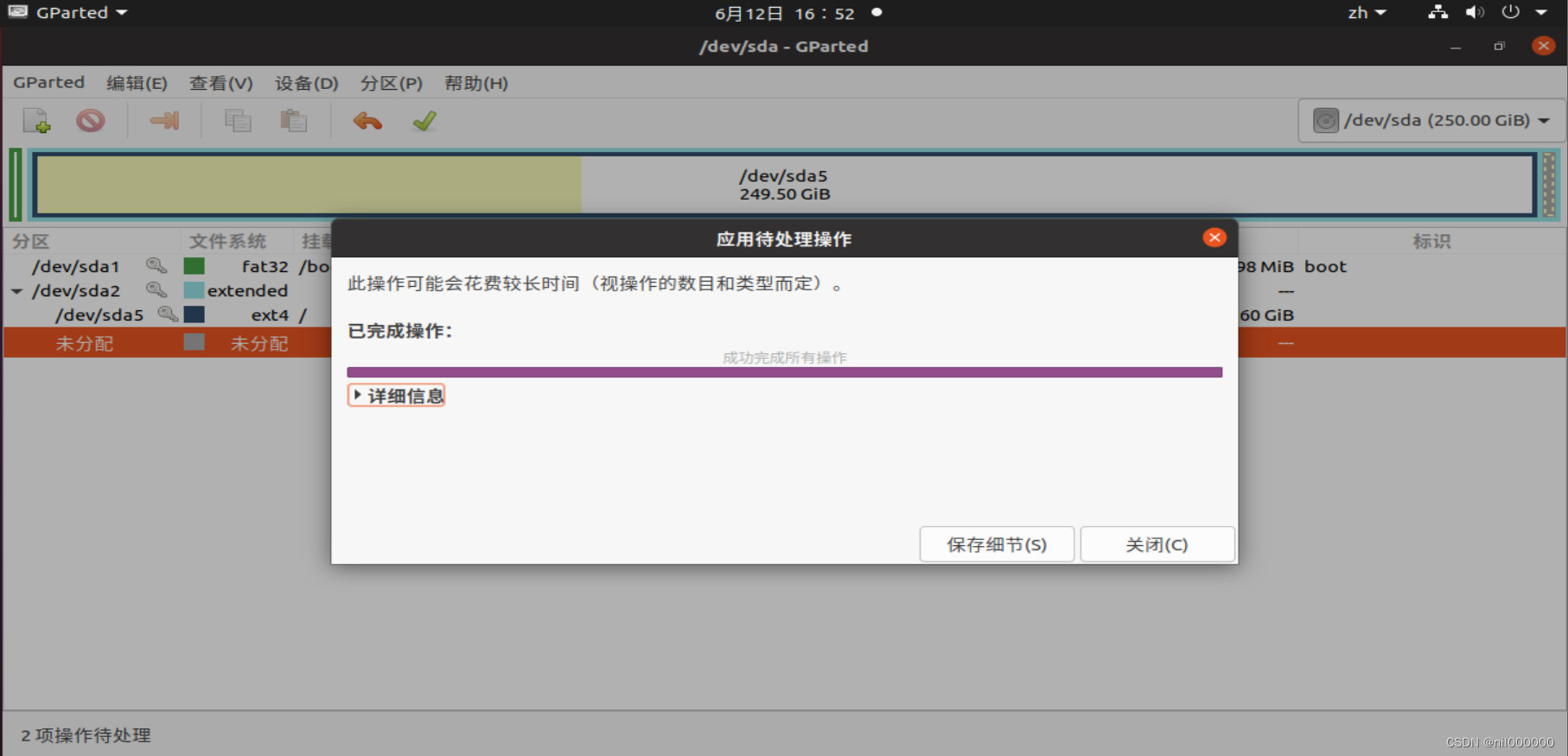
Task: Click the Undo last operation arrow icon
Action: pos(367,120)
